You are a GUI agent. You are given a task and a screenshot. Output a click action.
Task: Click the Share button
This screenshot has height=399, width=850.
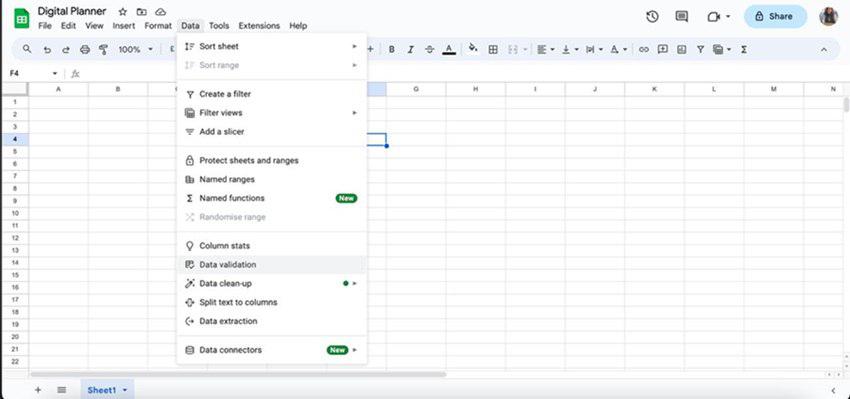click(775, 16)
